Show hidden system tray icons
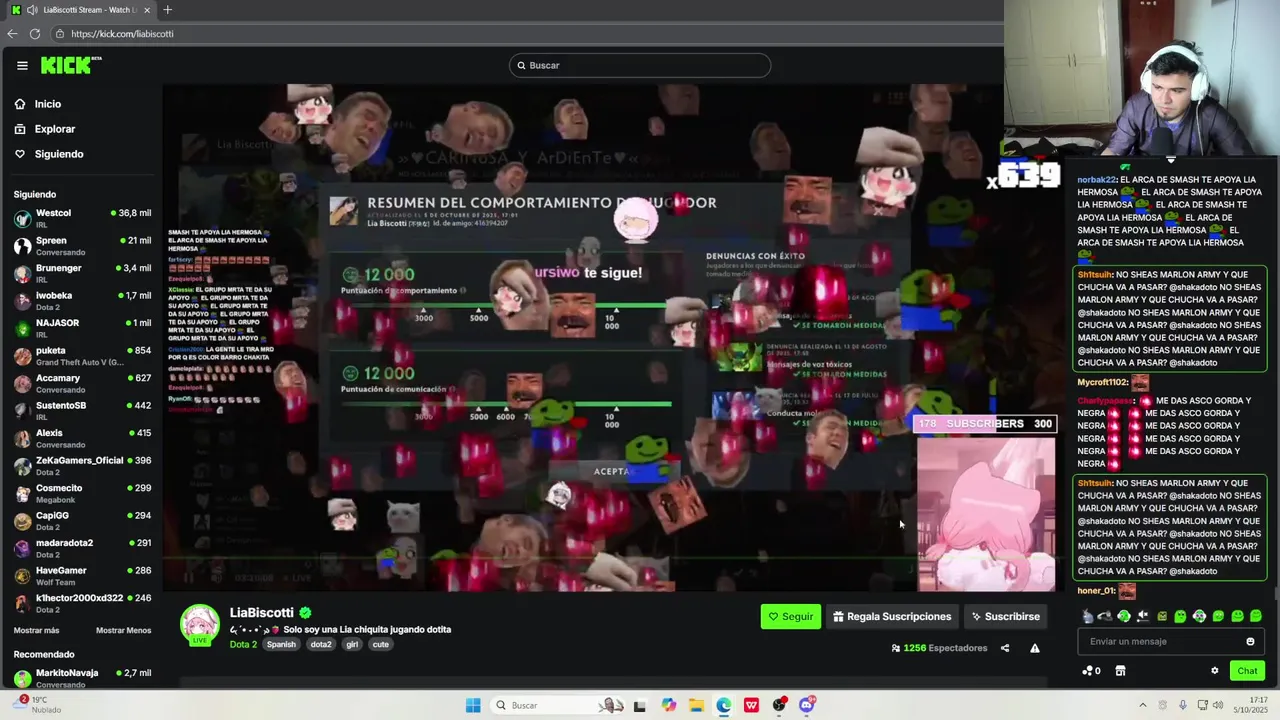Image resolution: width=1280 pixels, height=720 pixels. click(1143, 705)
